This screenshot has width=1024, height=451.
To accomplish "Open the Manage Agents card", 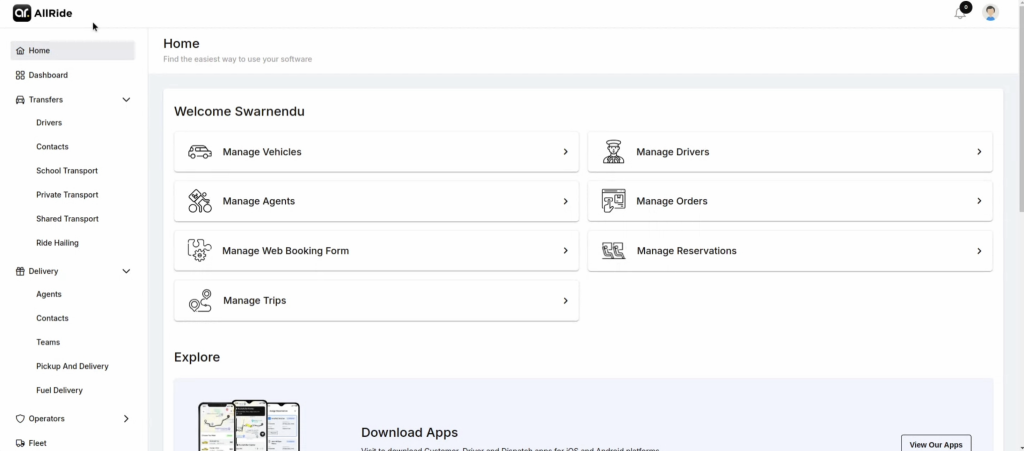I will click(x=376, y=201).
